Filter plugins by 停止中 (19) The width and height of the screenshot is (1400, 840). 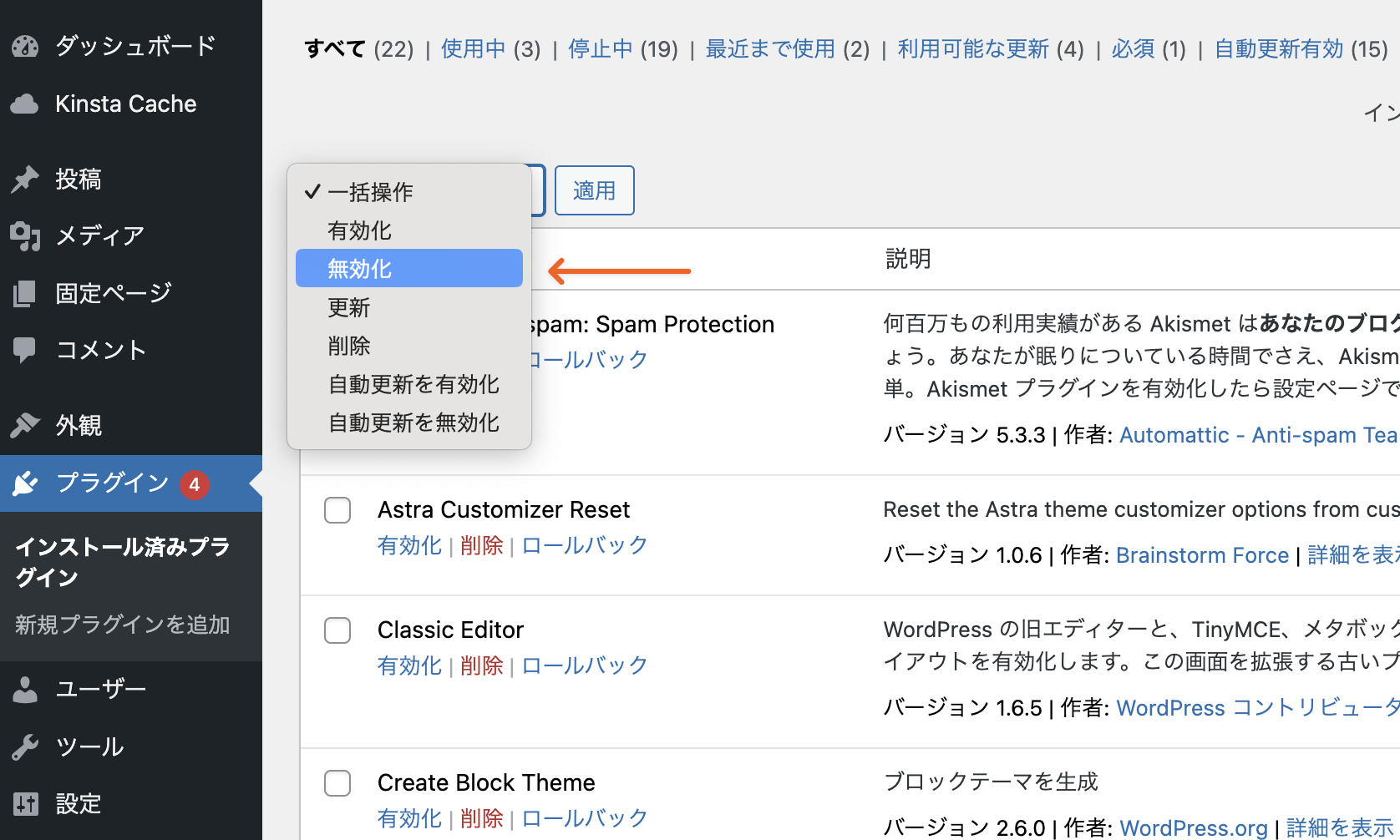click(x=623, y=49)
